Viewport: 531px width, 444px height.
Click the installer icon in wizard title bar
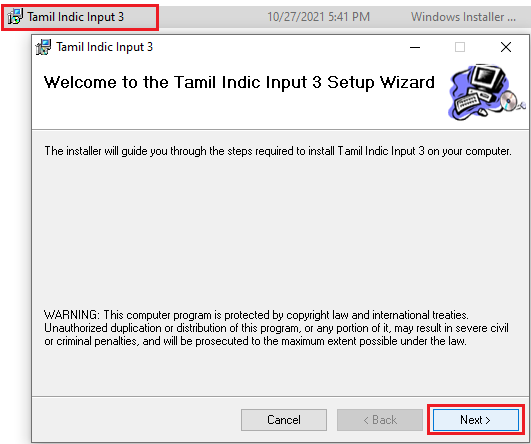pyautogui.click(x=43, y=47)
